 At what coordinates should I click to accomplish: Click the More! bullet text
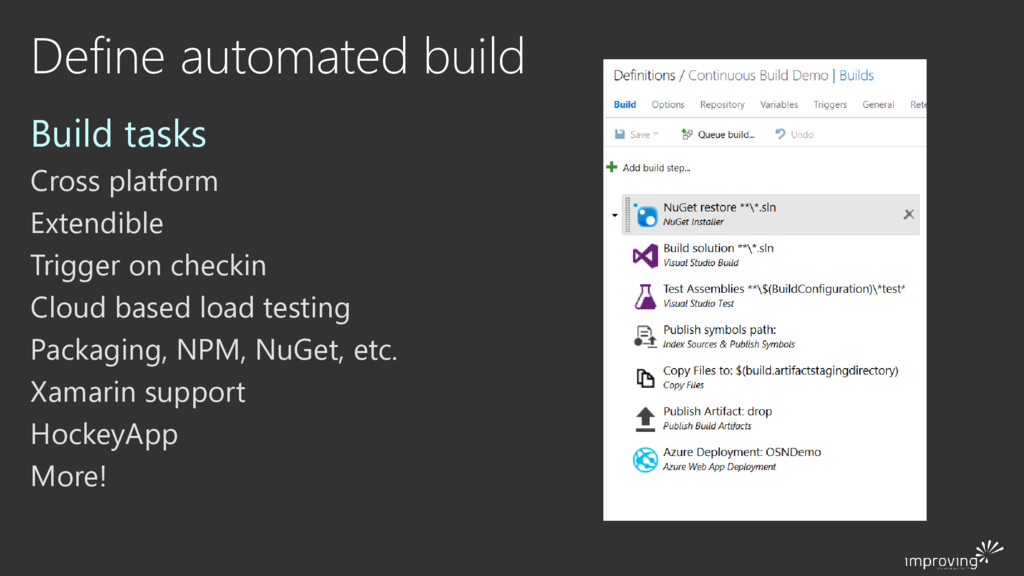[69, 477]
